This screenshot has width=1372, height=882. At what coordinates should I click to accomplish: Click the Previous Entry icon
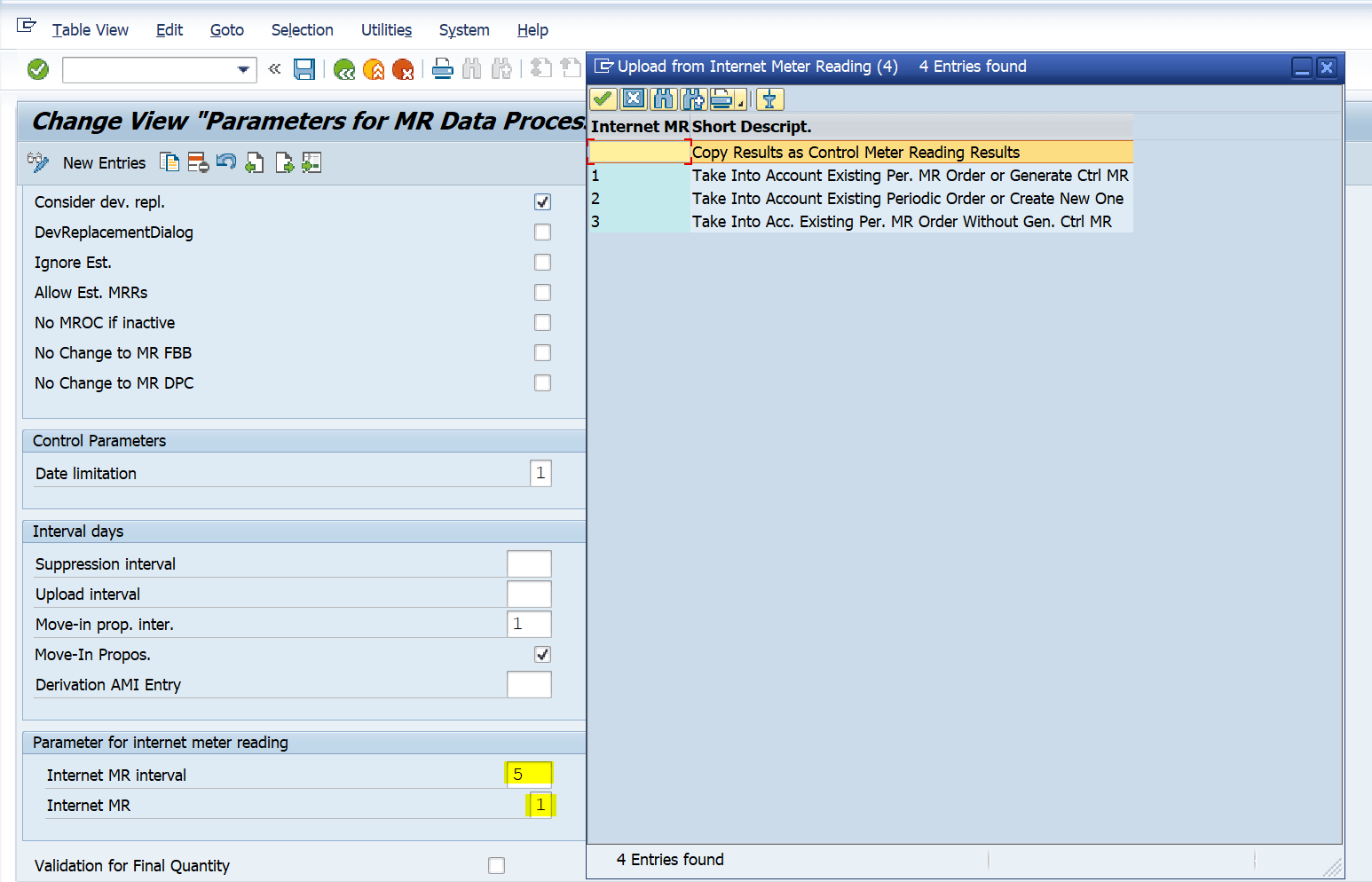255,162
